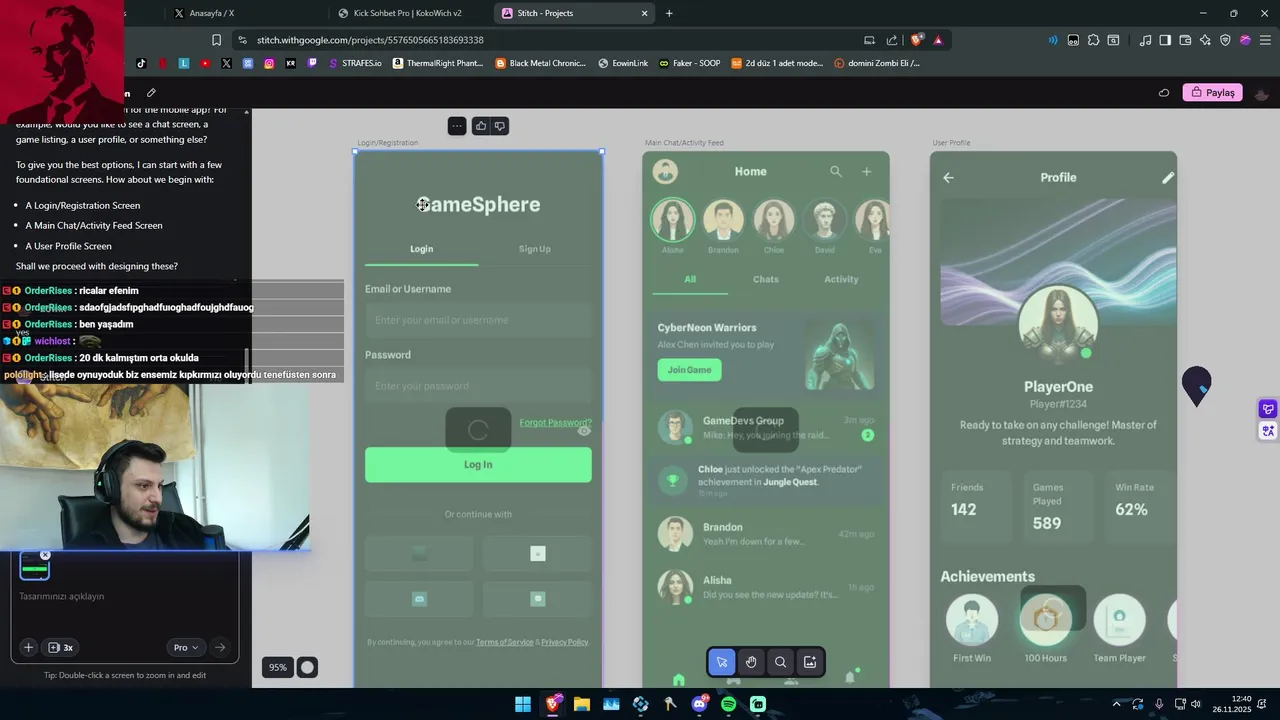Screen dimensions: 1280x720
Task: Click the undo history icon next to Paylaş
Action: pyautogui.click(x=1164, y=93)
